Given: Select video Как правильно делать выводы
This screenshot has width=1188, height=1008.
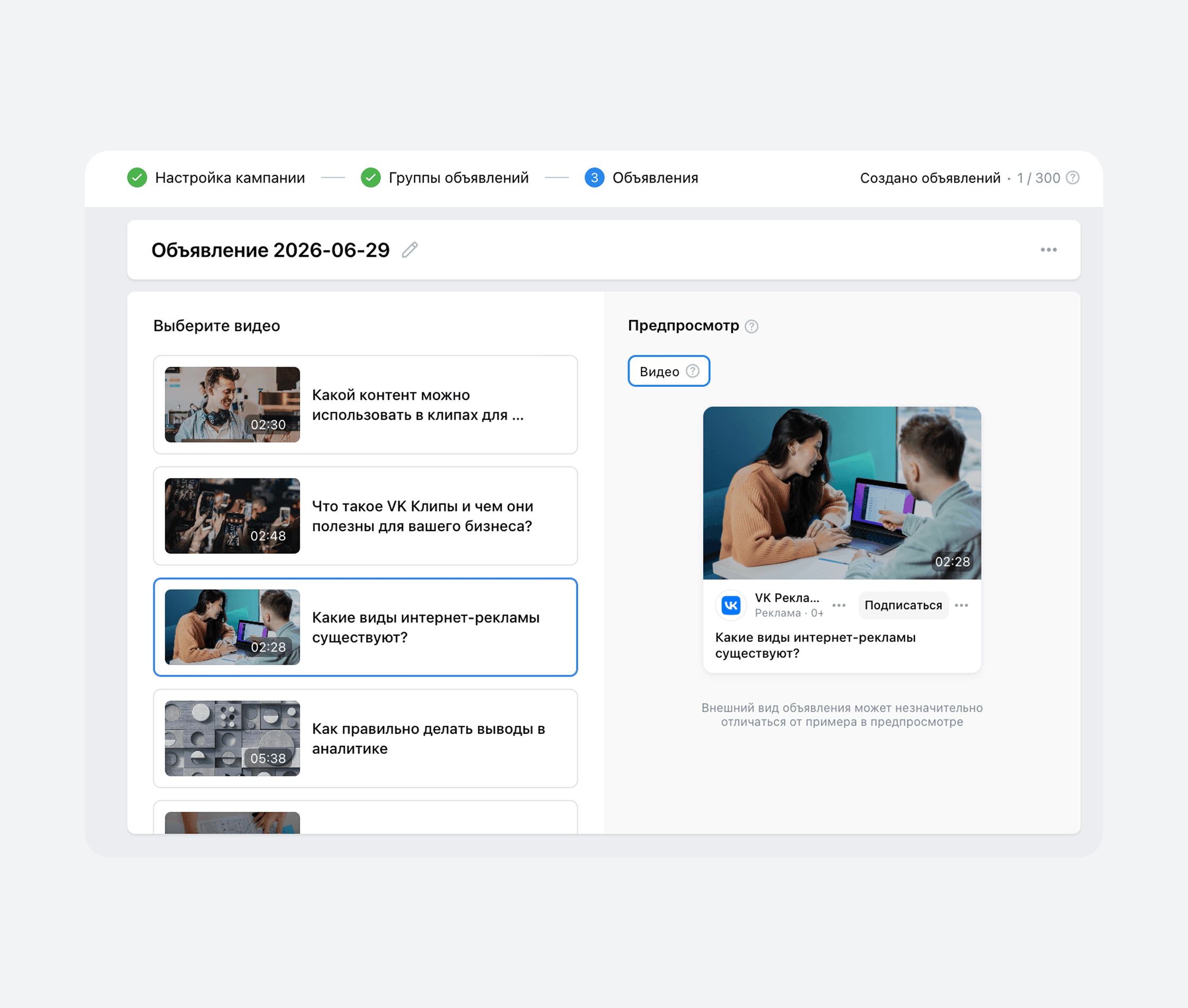Looking at the screenshot, I should 365,738.
